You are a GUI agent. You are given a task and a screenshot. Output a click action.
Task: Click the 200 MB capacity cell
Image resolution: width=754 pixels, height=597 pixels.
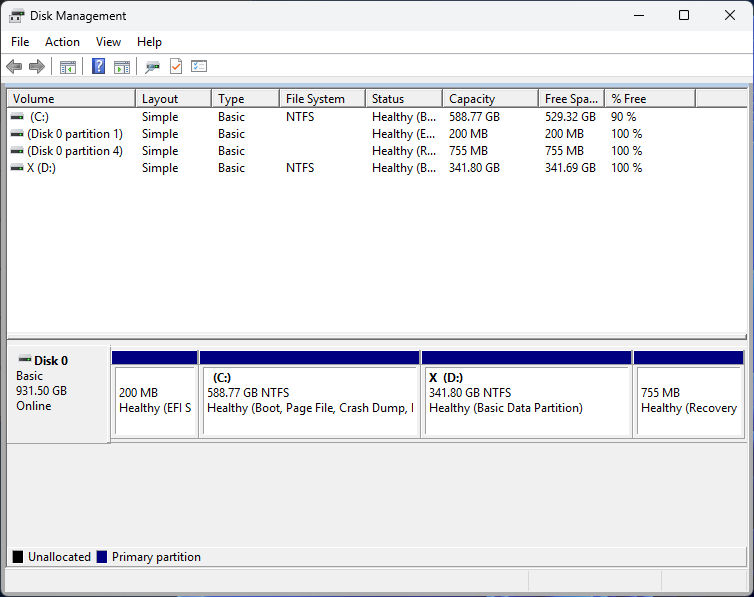click(x=468, y=134)
